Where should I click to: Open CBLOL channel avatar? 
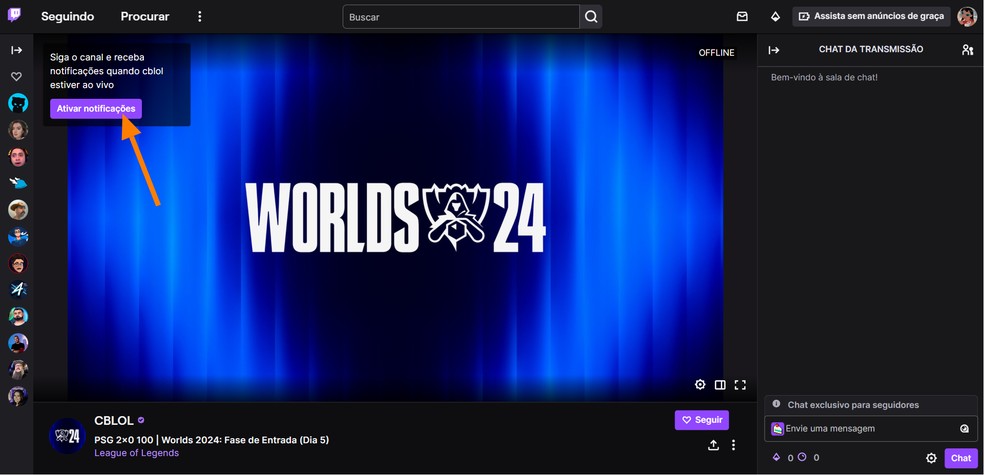pyautogui.click(x=67, y=436)
